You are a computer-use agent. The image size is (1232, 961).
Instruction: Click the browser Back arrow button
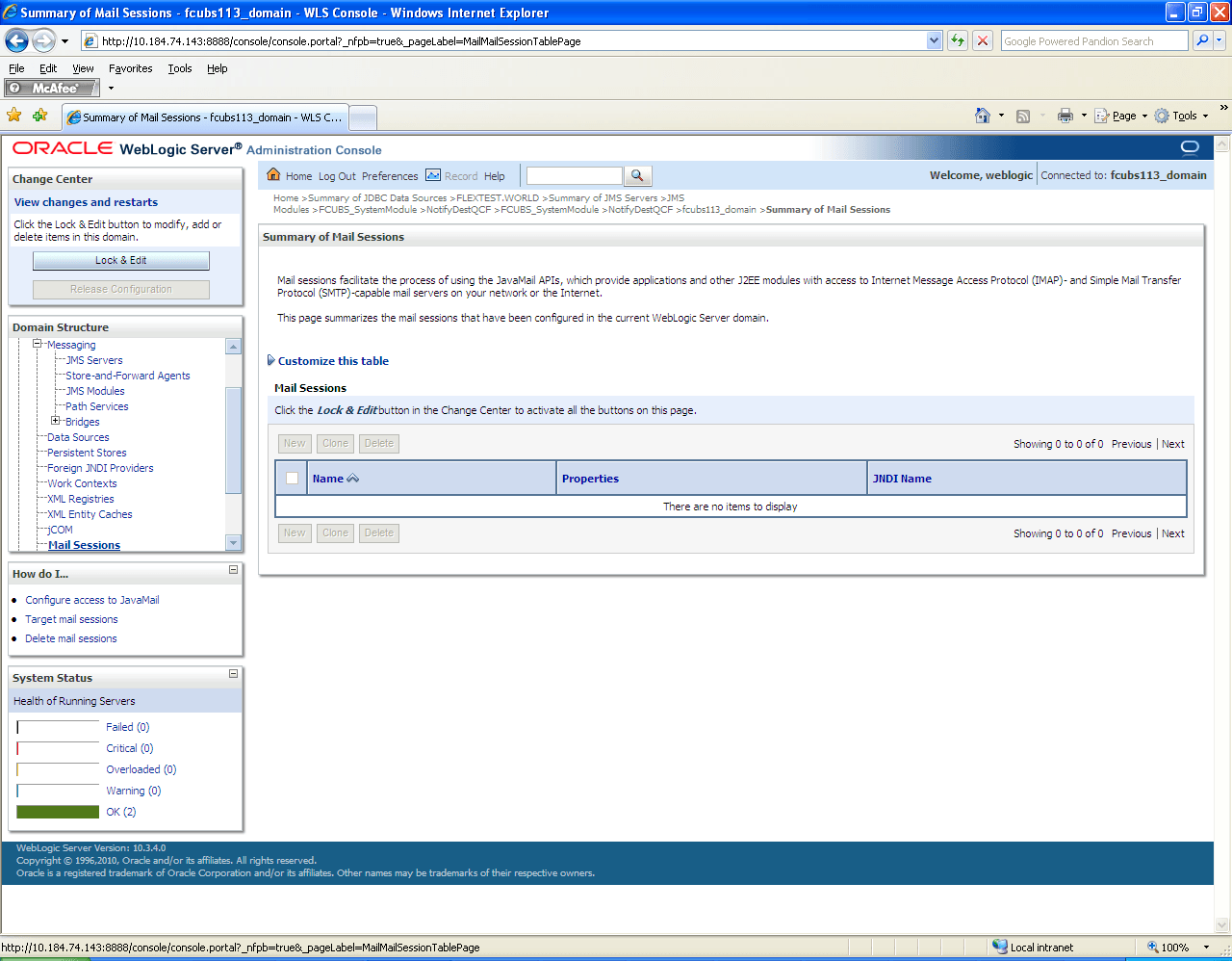pyautogui.click(x=17, y=40)
